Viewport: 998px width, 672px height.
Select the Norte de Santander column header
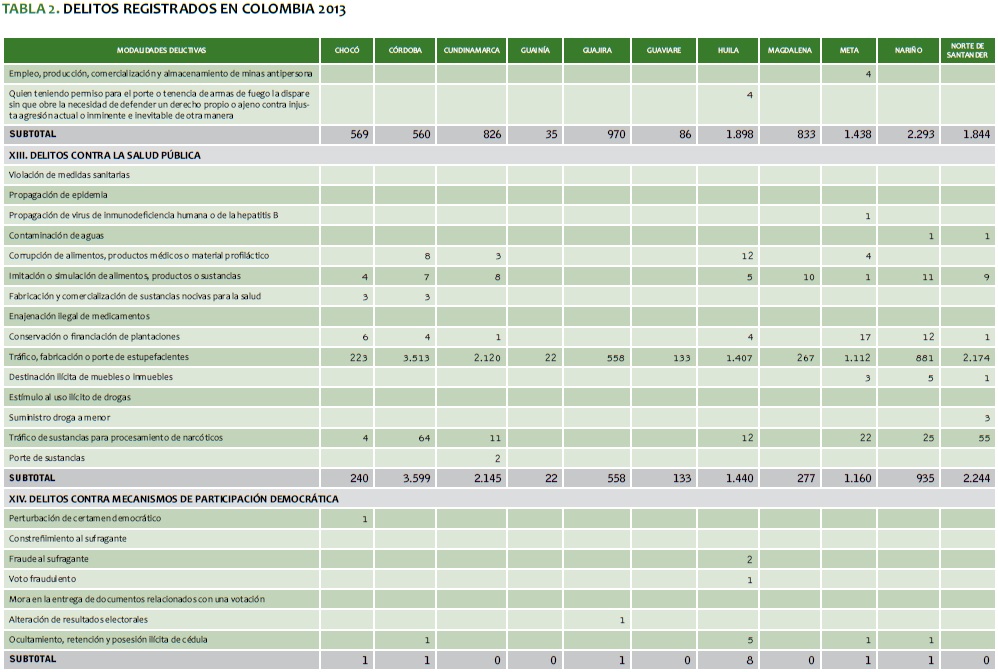pos(967,50)
